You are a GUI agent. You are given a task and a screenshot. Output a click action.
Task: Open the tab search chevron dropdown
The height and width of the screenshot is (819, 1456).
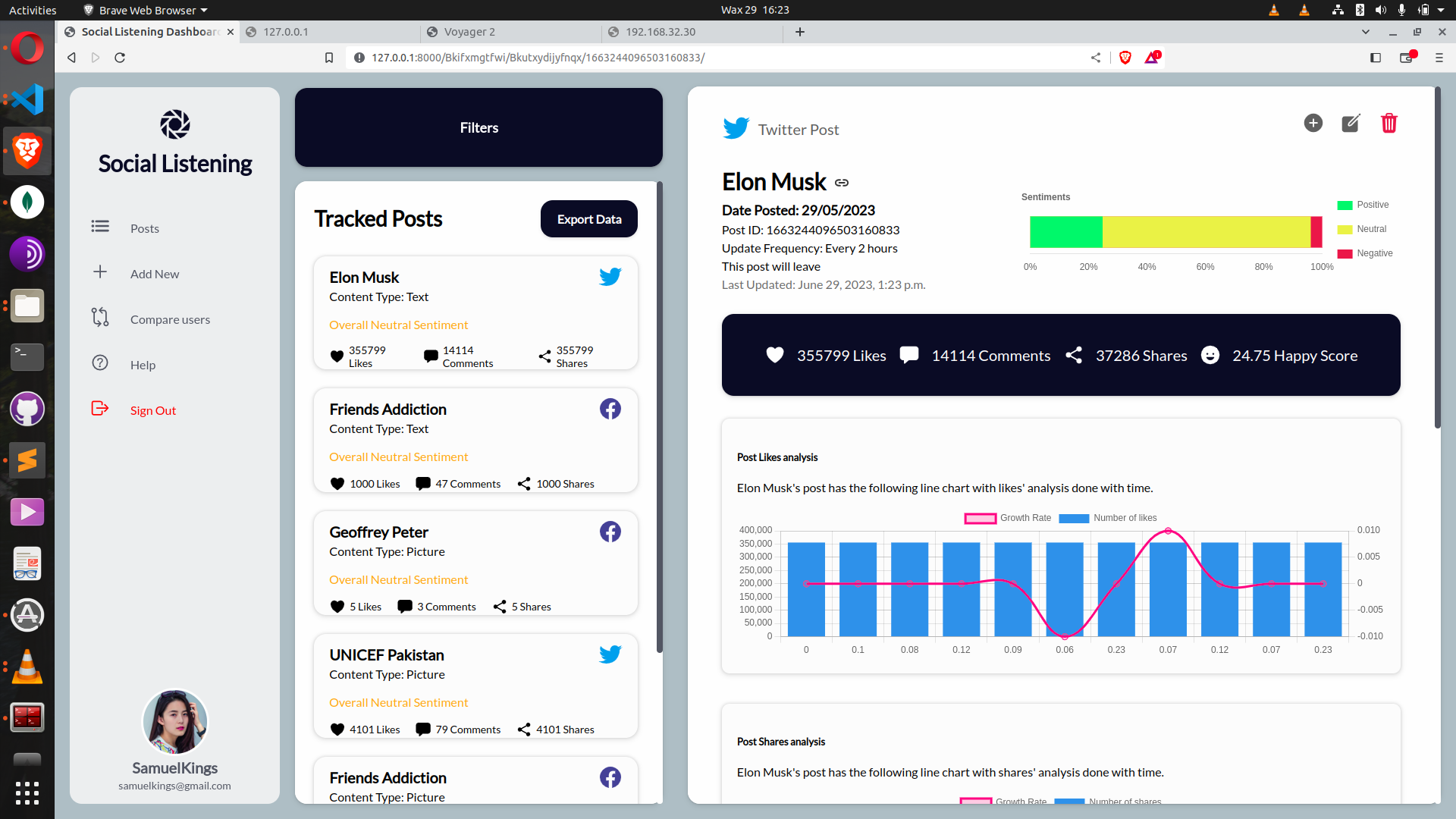coord(1365,32)
